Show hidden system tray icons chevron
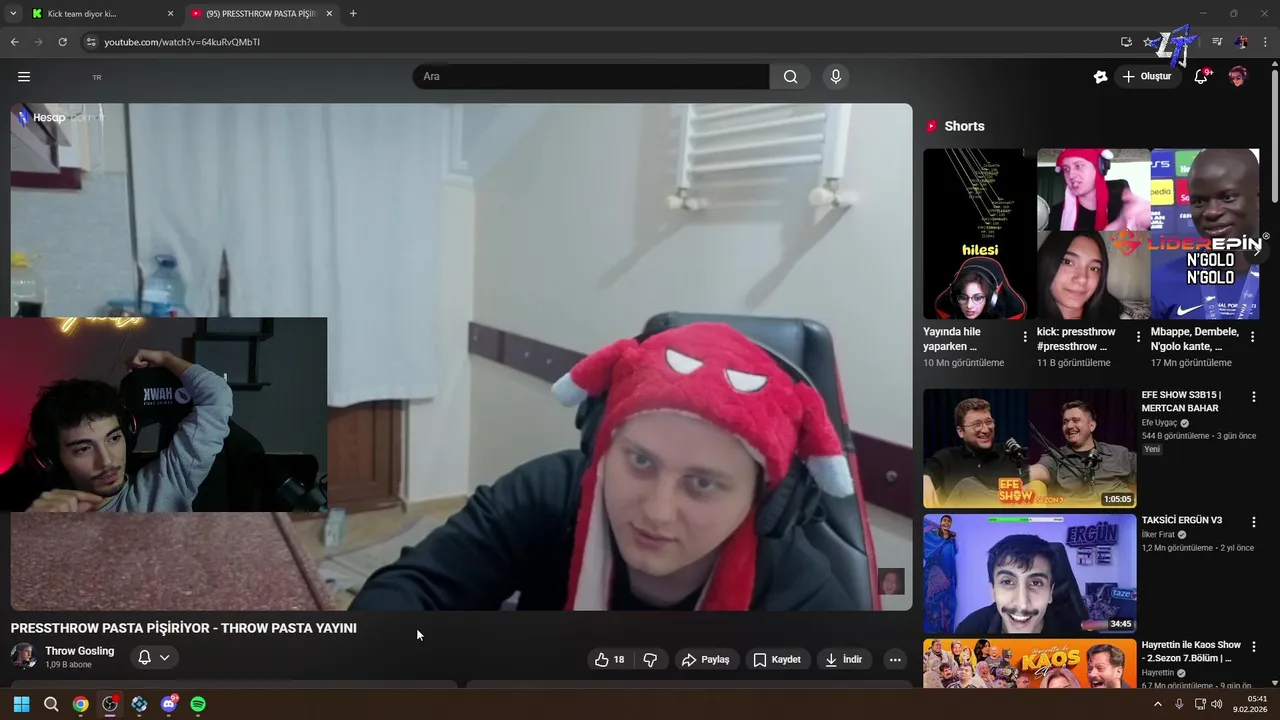The height and width of the screenshot is (720, 1280). [x=1158, y=704]
